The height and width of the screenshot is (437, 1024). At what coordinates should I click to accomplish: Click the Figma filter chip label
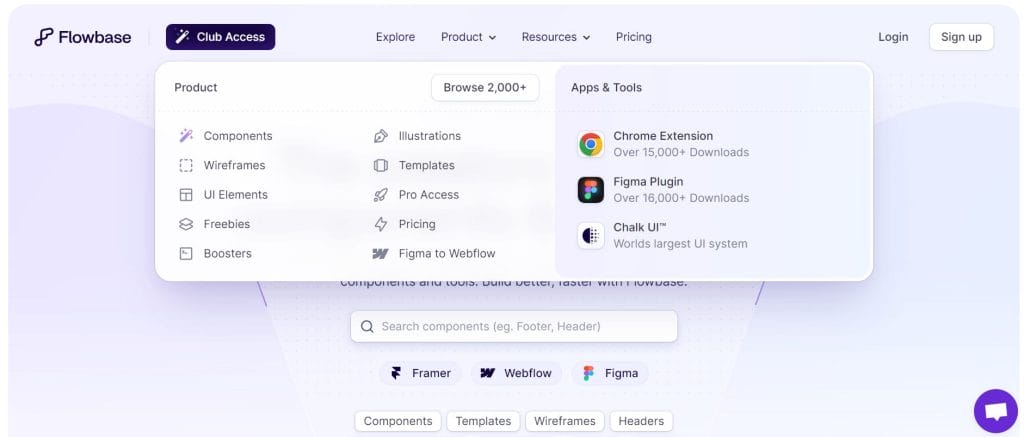[621, 373]
